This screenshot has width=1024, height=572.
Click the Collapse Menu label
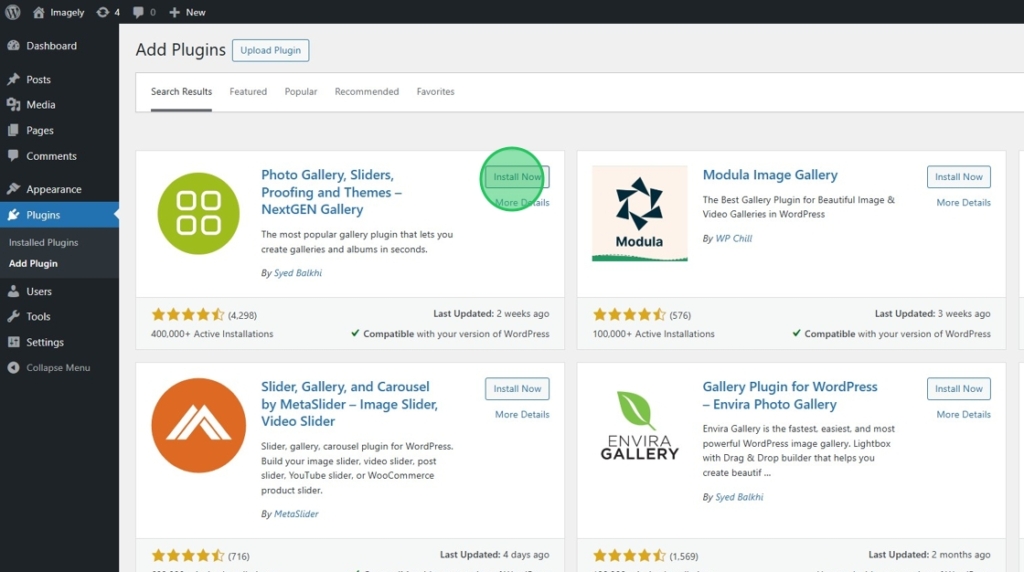click(58, 368)
